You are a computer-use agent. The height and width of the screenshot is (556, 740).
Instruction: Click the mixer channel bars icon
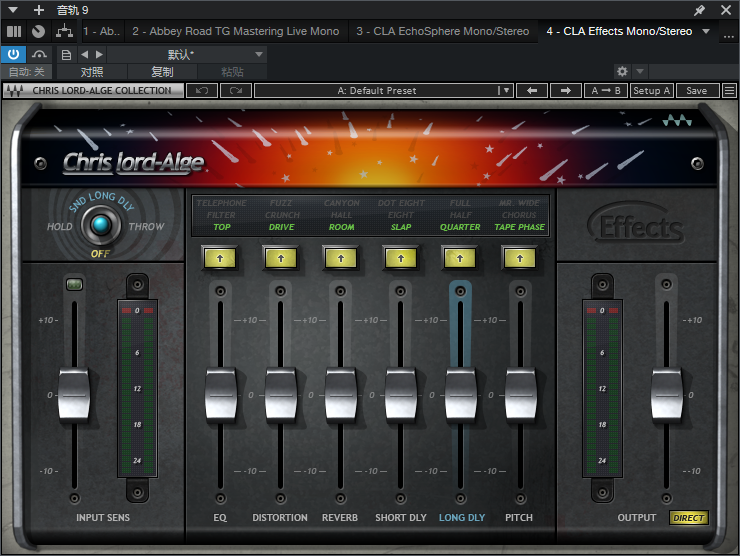pos(14,32)
